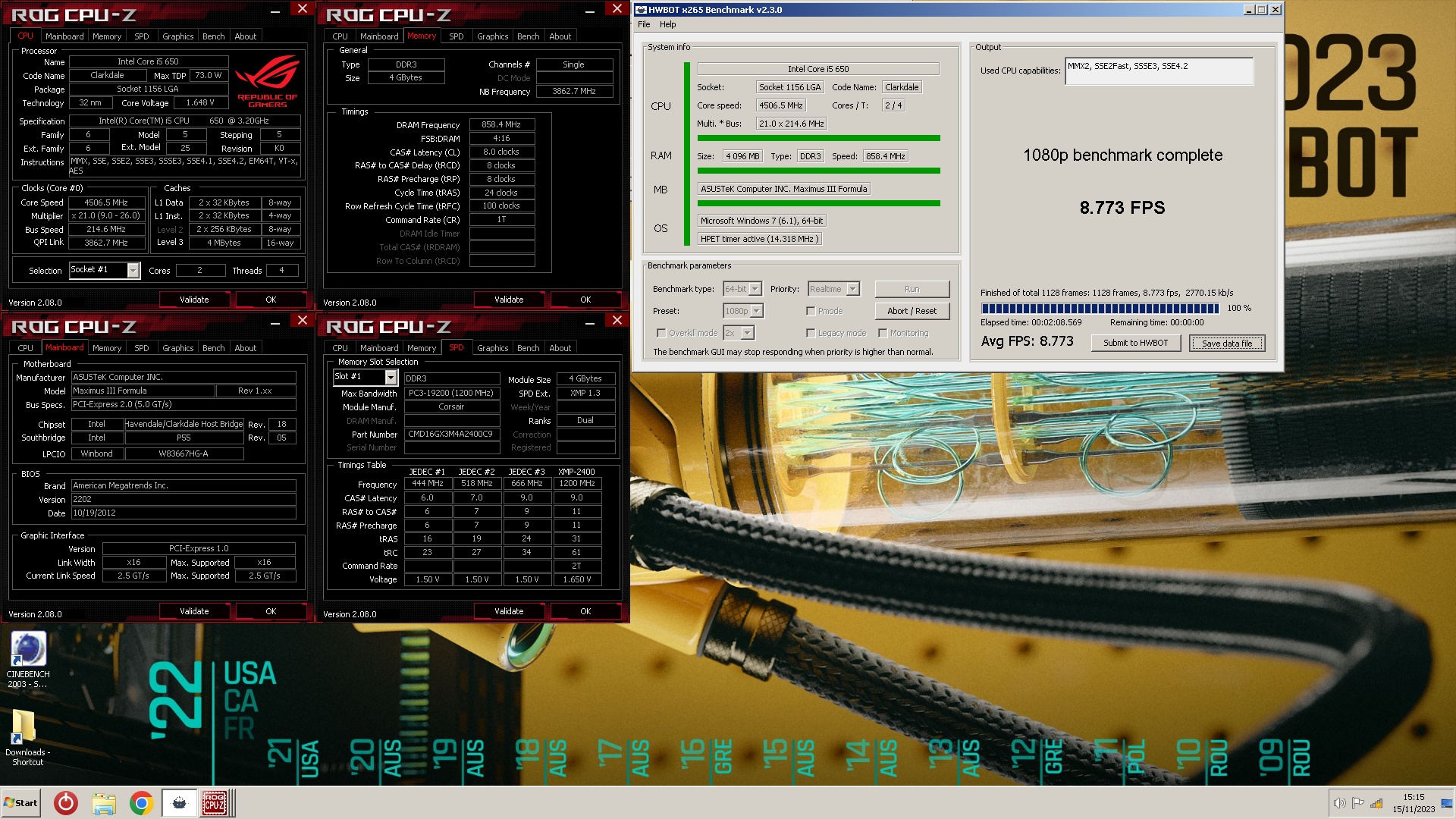
Task: Open the CINEBENCH 2003 desktop shortcut
Action: 28,658
